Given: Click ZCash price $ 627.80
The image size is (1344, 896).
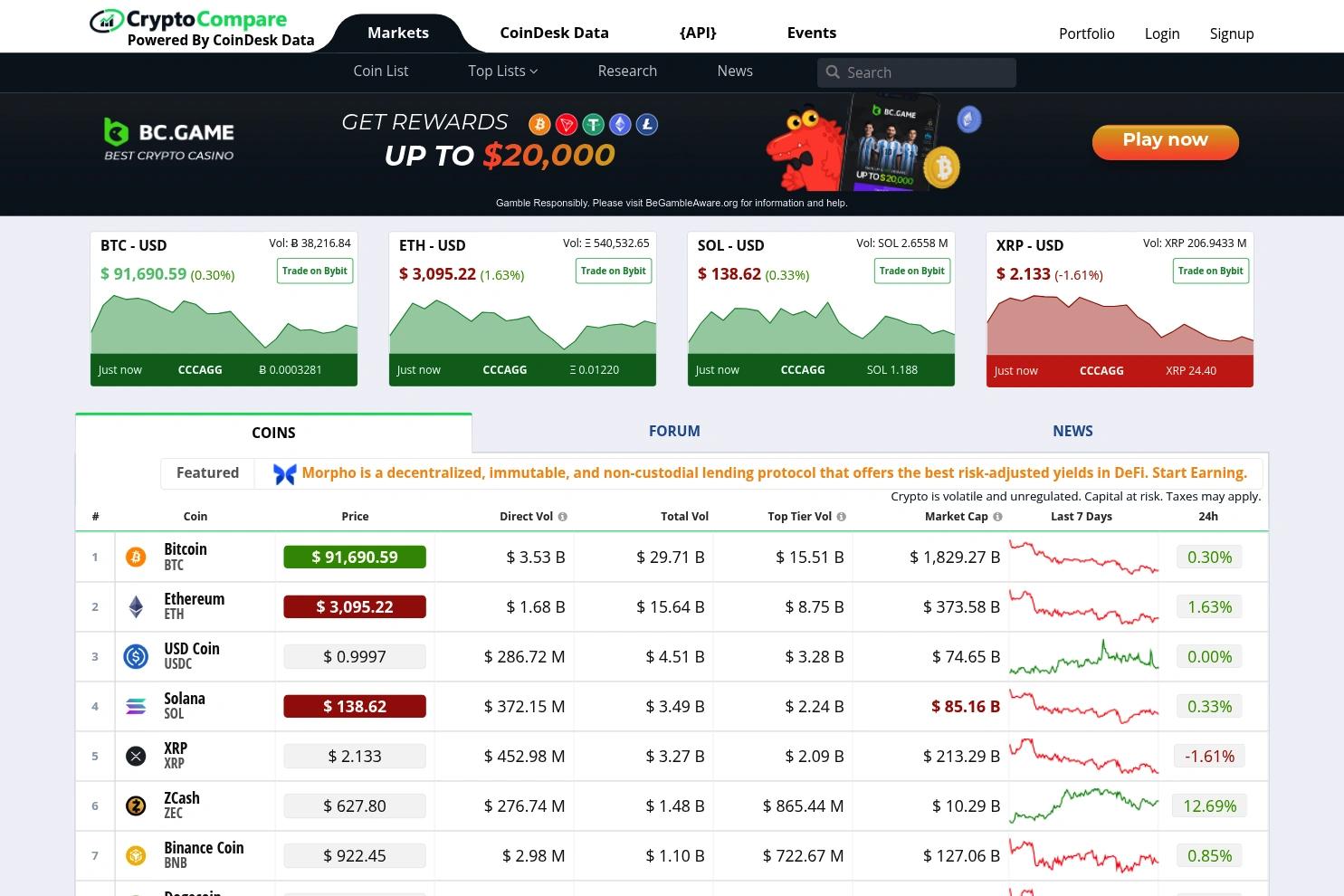Looking at the screenshot, I should pos(355,806).
